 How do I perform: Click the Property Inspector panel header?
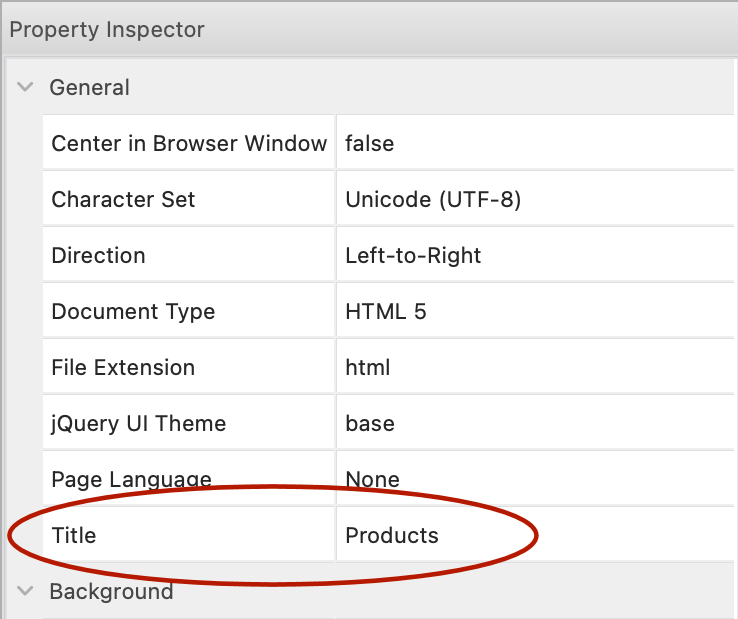point(107,29)
